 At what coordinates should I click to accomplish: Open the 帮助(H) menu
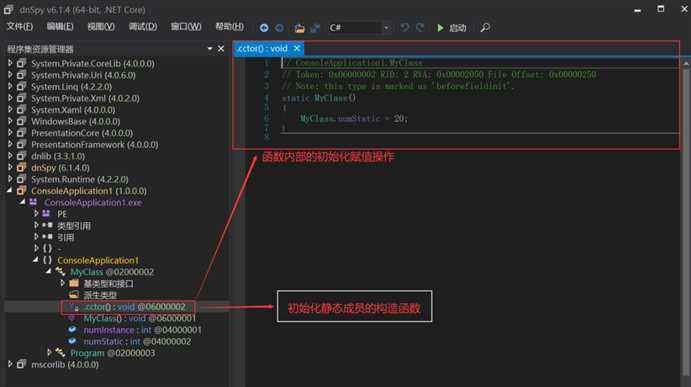pos(229,27)
